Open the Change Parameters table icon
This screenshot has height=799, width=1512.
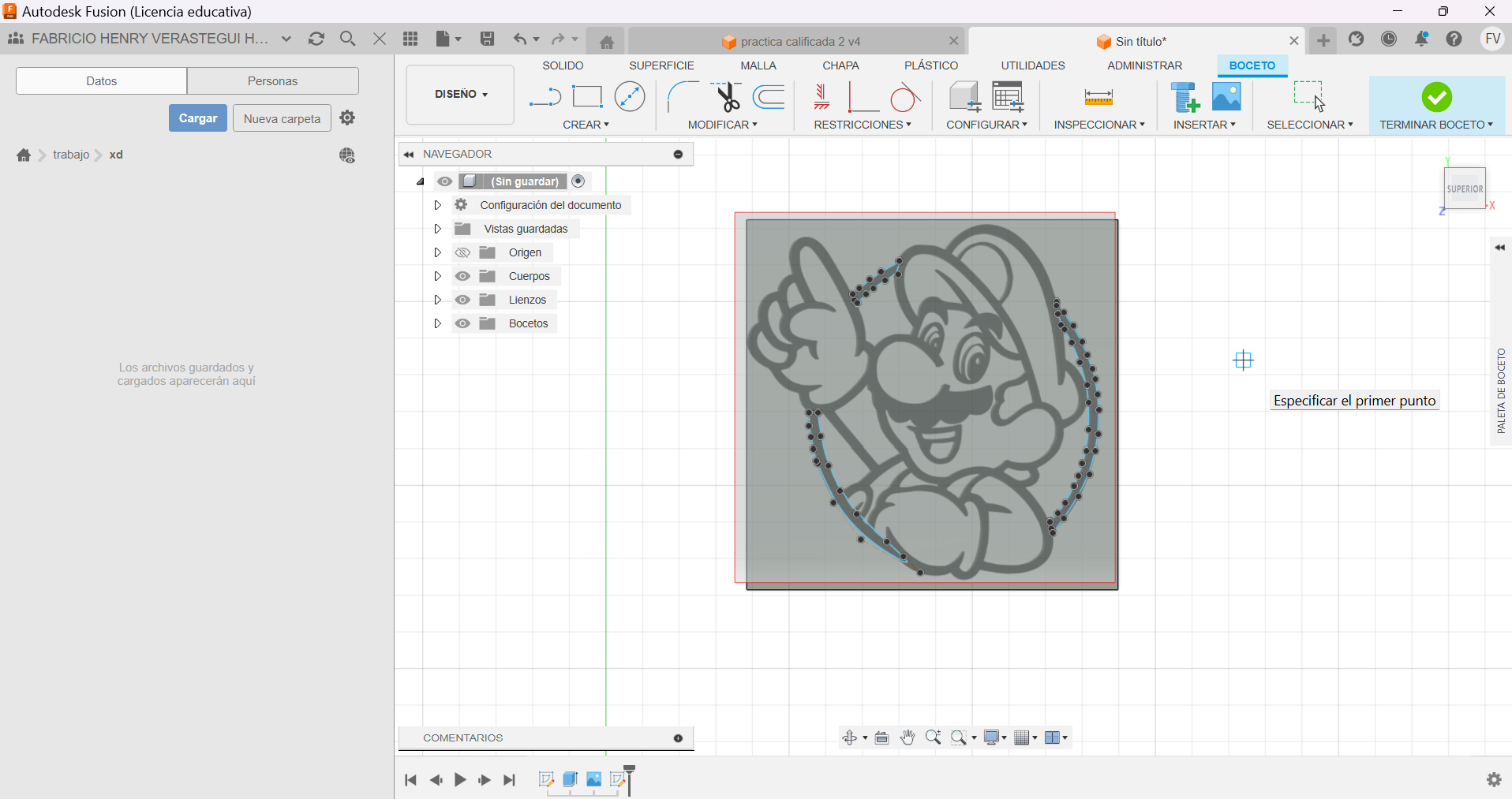1008,96
